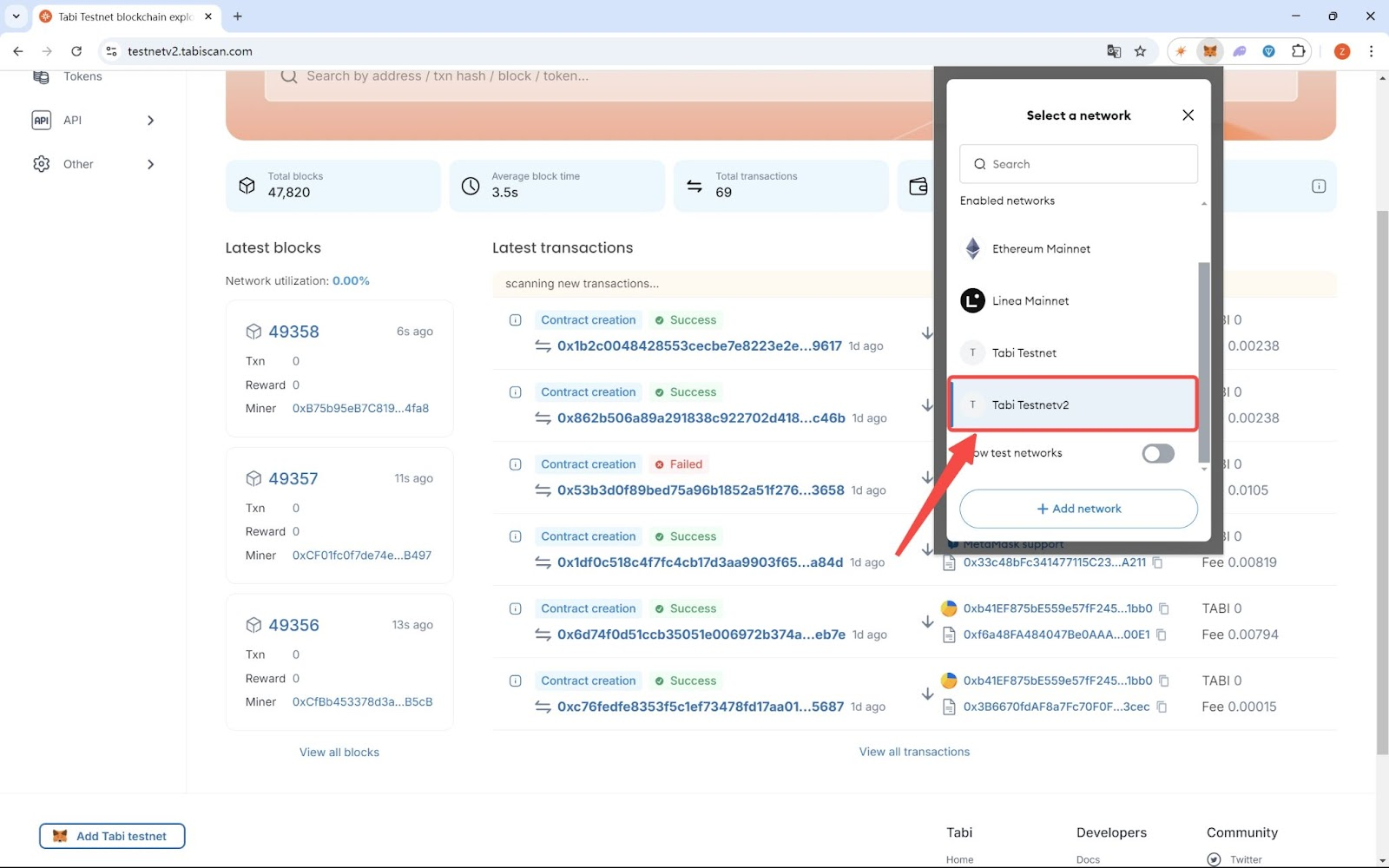Copy address 0xf6a48FA484047Be0AAA...00E1

tap(1162, 635)
